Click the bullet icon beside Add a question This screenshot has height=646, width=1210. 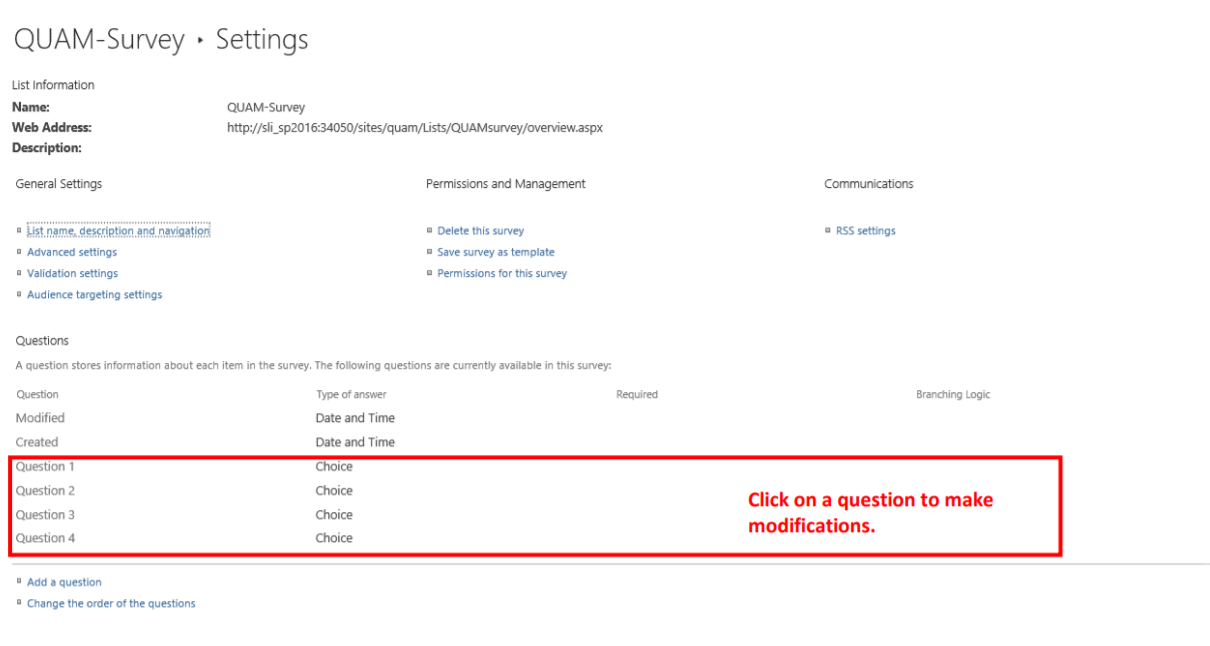(19, 581)
